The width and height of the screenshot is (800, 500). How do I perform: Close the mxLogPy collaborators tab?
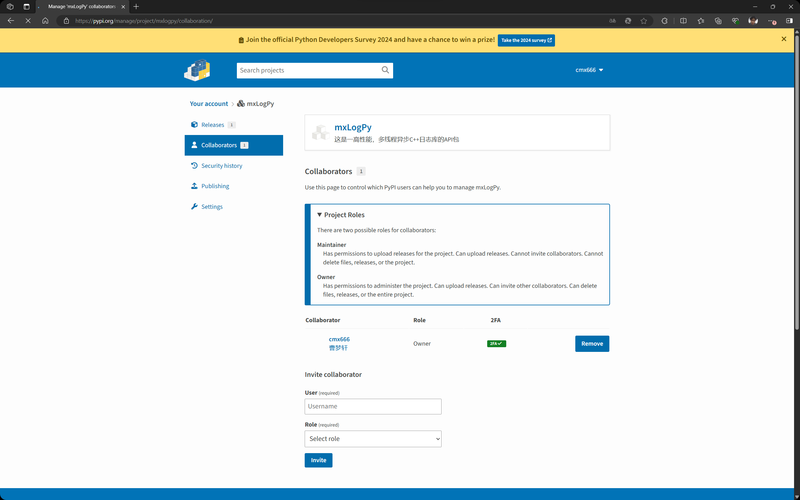coord(123,7)
